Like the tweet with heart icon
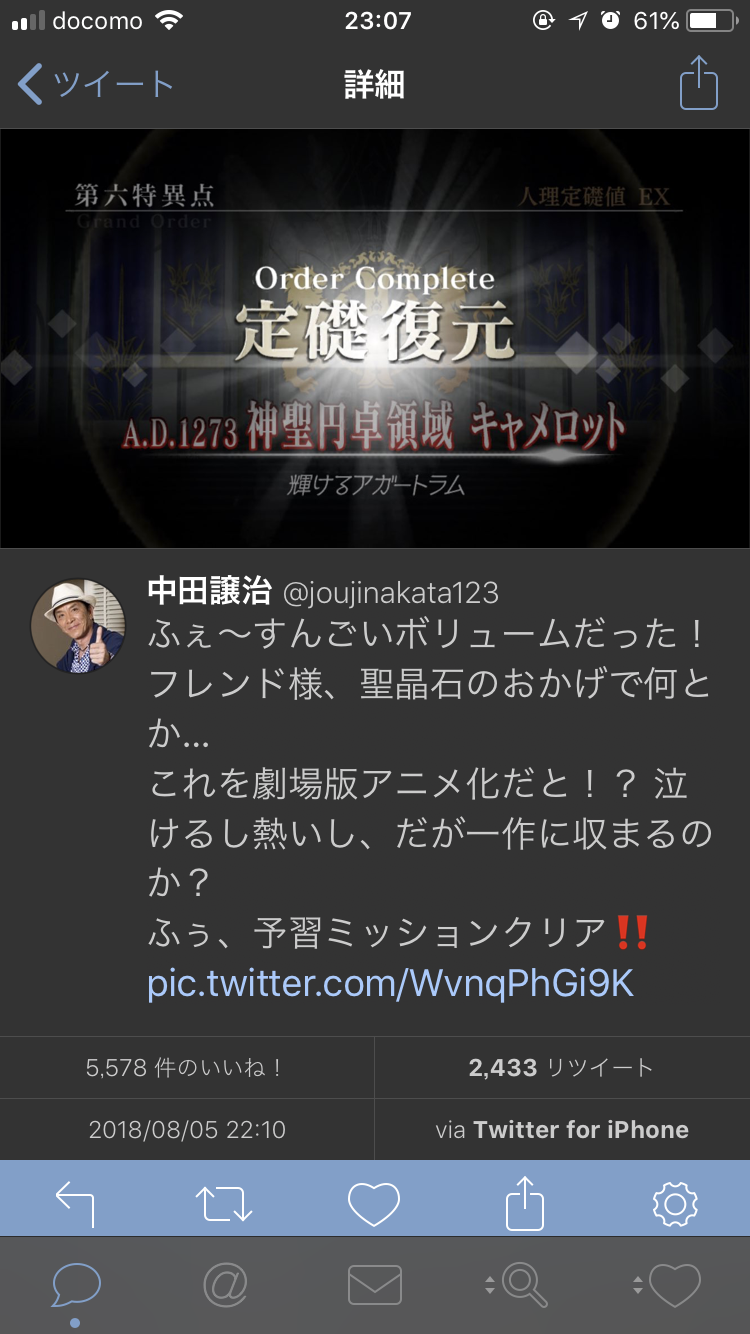The image size is (750, 1334). tap(374, 1203)
